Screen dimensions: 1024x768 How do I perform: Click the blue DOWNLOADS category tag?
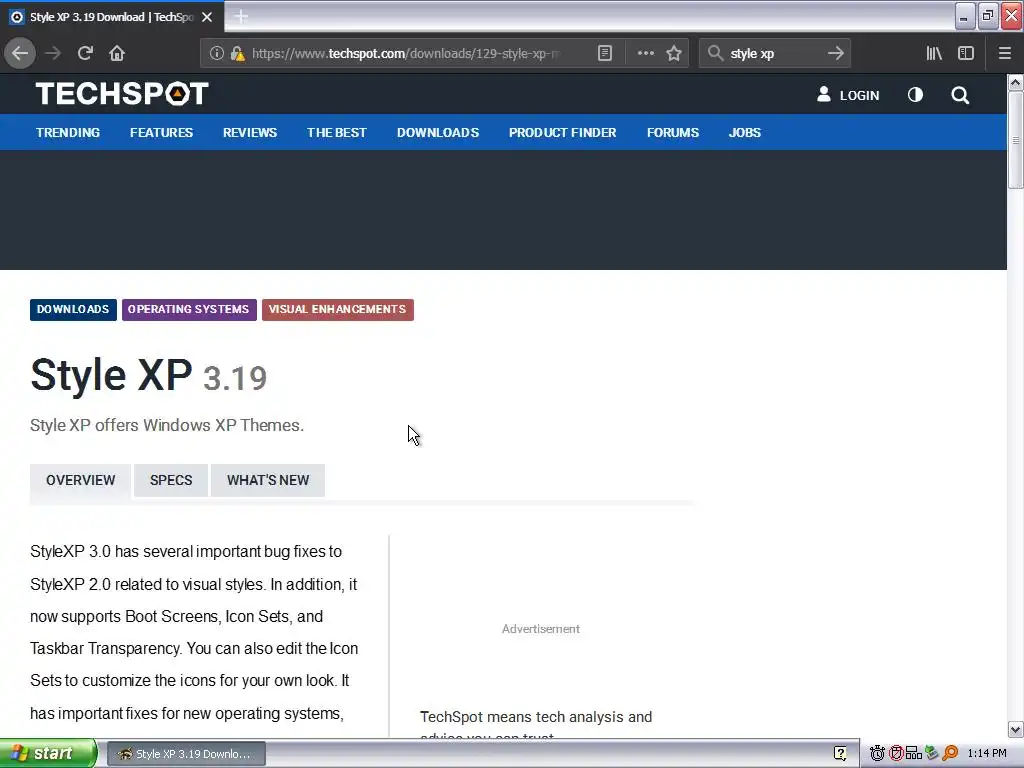73,310
